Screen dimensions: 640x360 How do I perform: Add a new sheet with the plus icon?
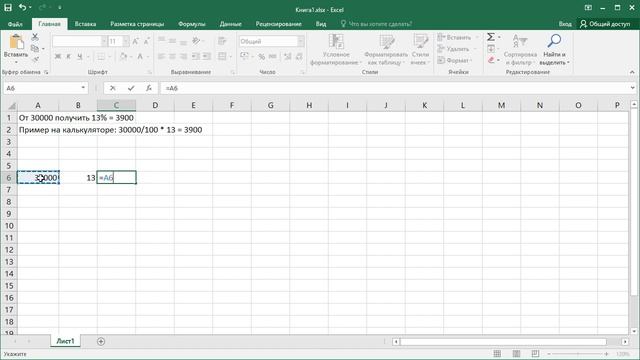click(101, 341)
